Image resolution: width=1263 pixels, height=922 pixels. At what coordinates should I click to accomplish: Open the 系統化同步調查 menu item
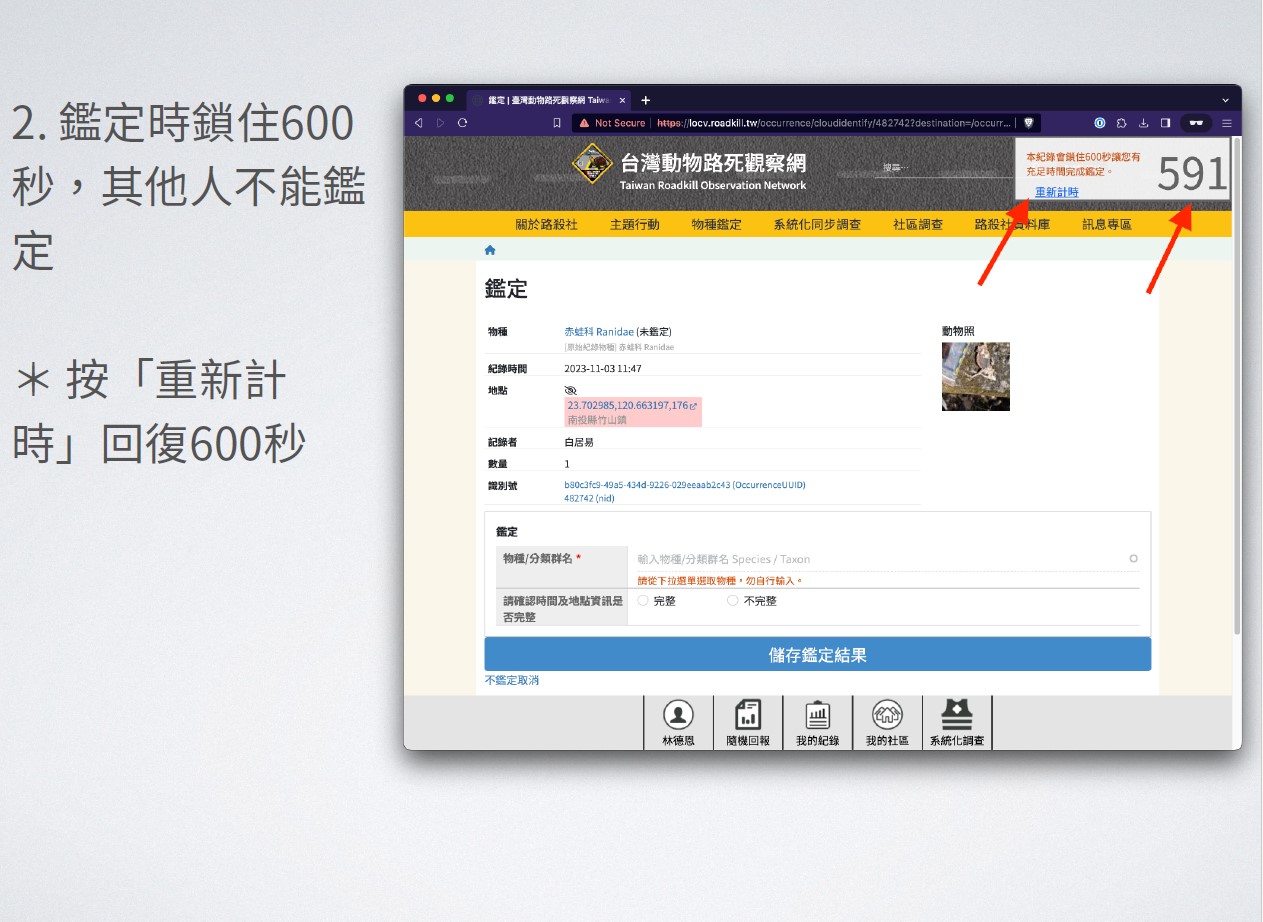pyautogui.click(x=816, y=225)
